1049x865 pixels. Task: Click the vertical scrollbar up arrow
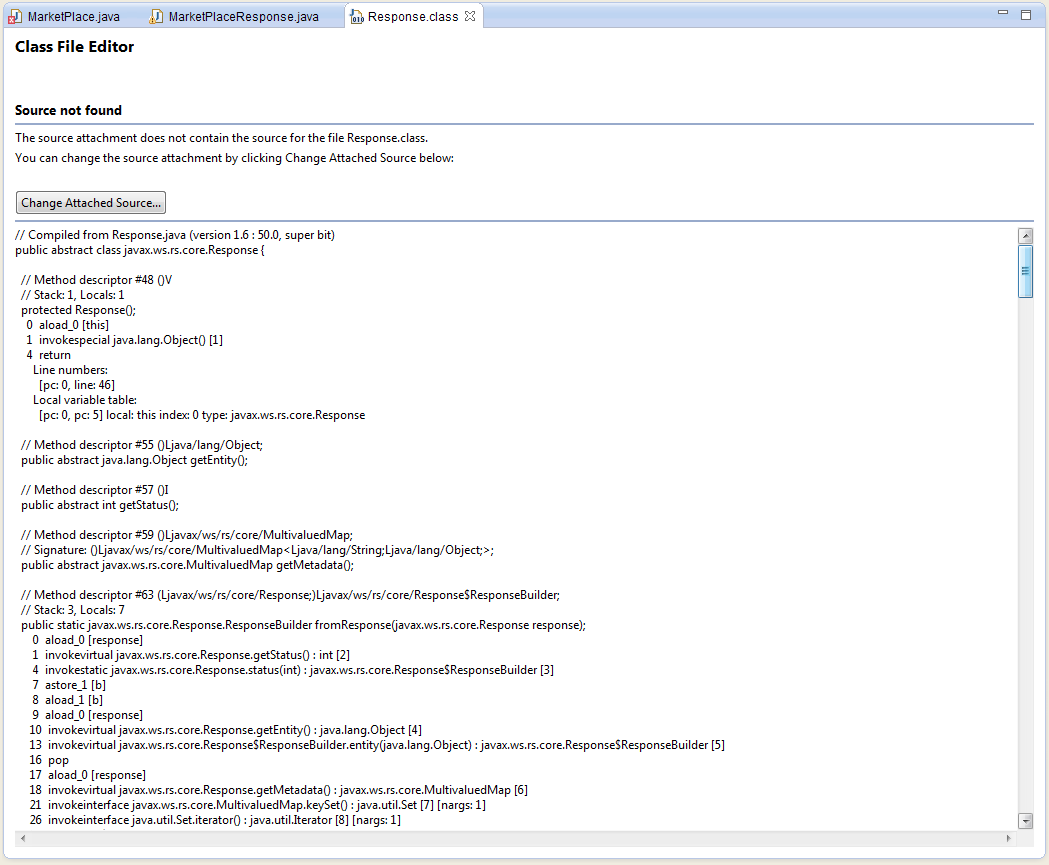(x=1025, y=235)
